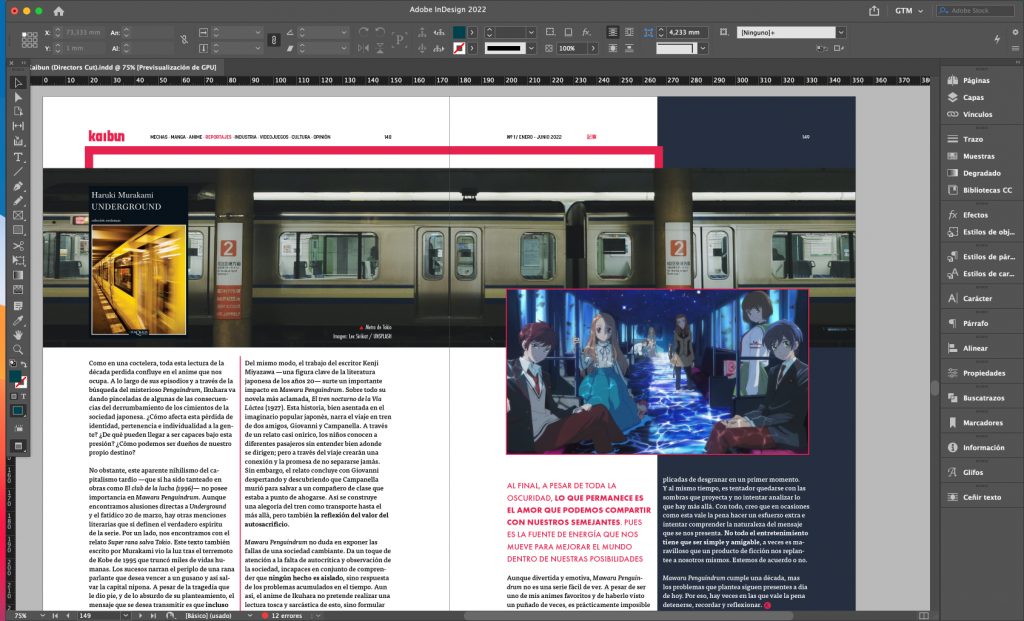Viewport: 1024px width, 621px height.
Task: Click the share/export icon in title bar
Action: (874, 11)
